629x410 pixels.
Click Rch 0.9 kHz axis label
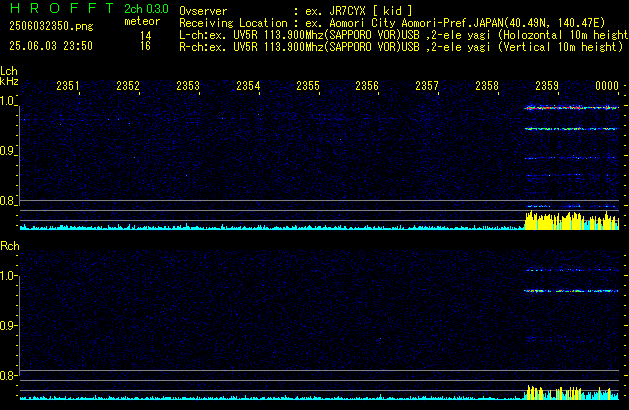tap(7, 325)
